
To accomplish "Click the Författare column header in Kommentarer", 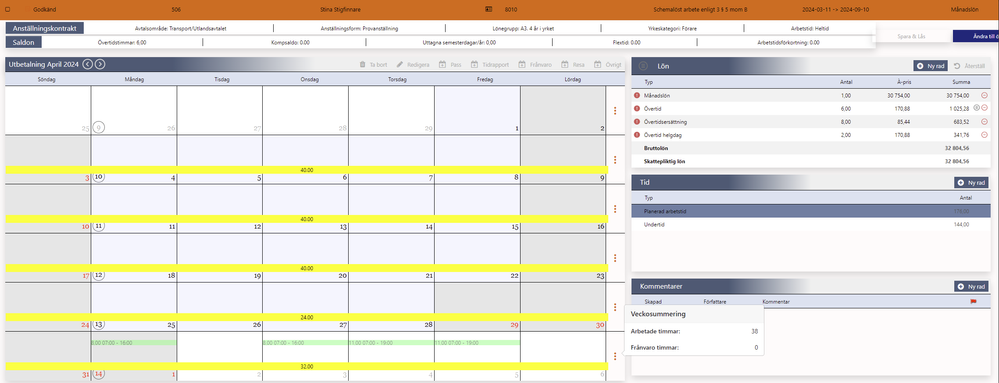I will [715, 301].
